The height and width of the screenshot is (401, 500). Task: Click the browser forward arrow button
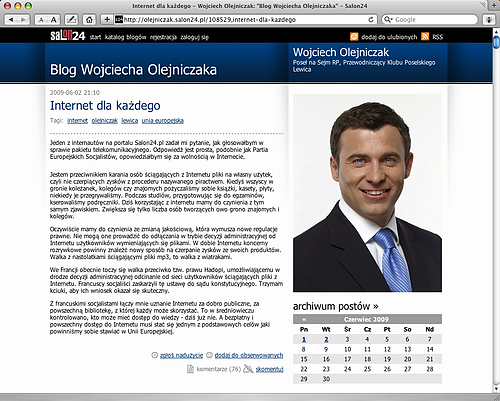coord(23,20)
